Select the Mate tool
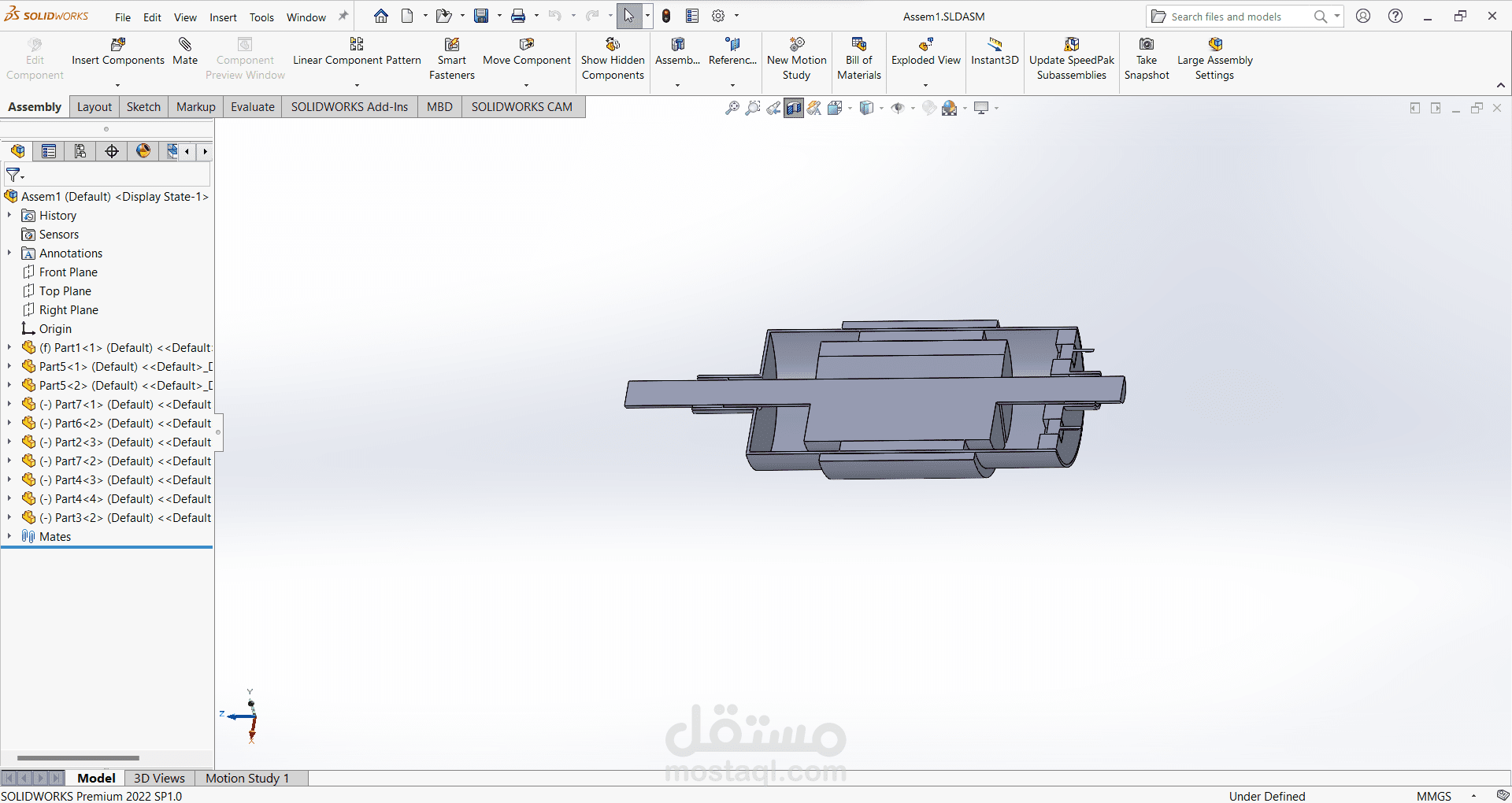Viewport: 1512px width, 803px height. 185,52
